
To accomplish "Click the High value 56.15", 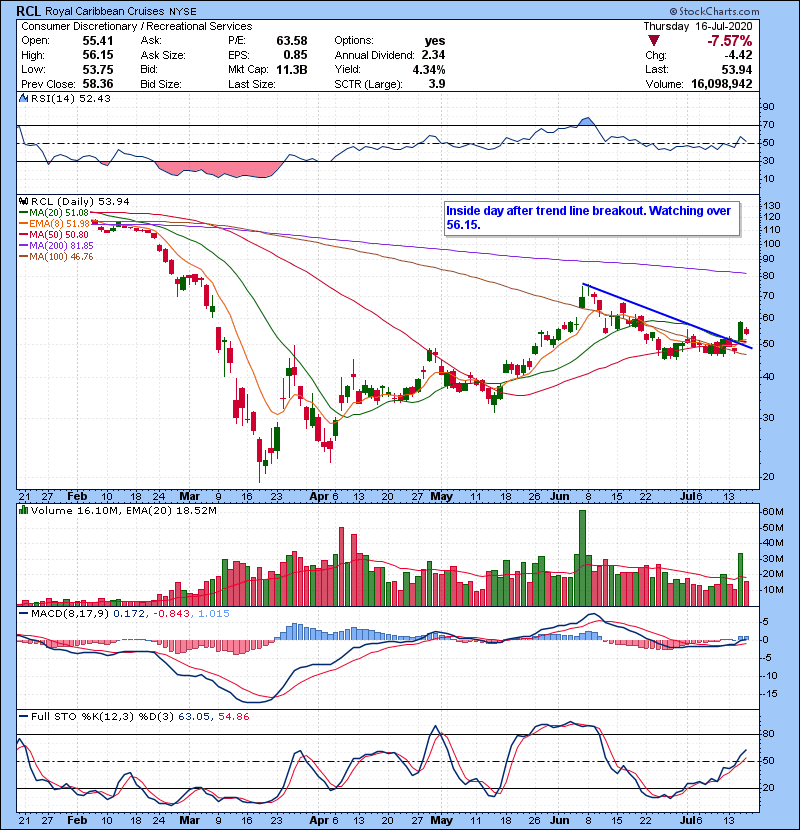I will (98, 55).
